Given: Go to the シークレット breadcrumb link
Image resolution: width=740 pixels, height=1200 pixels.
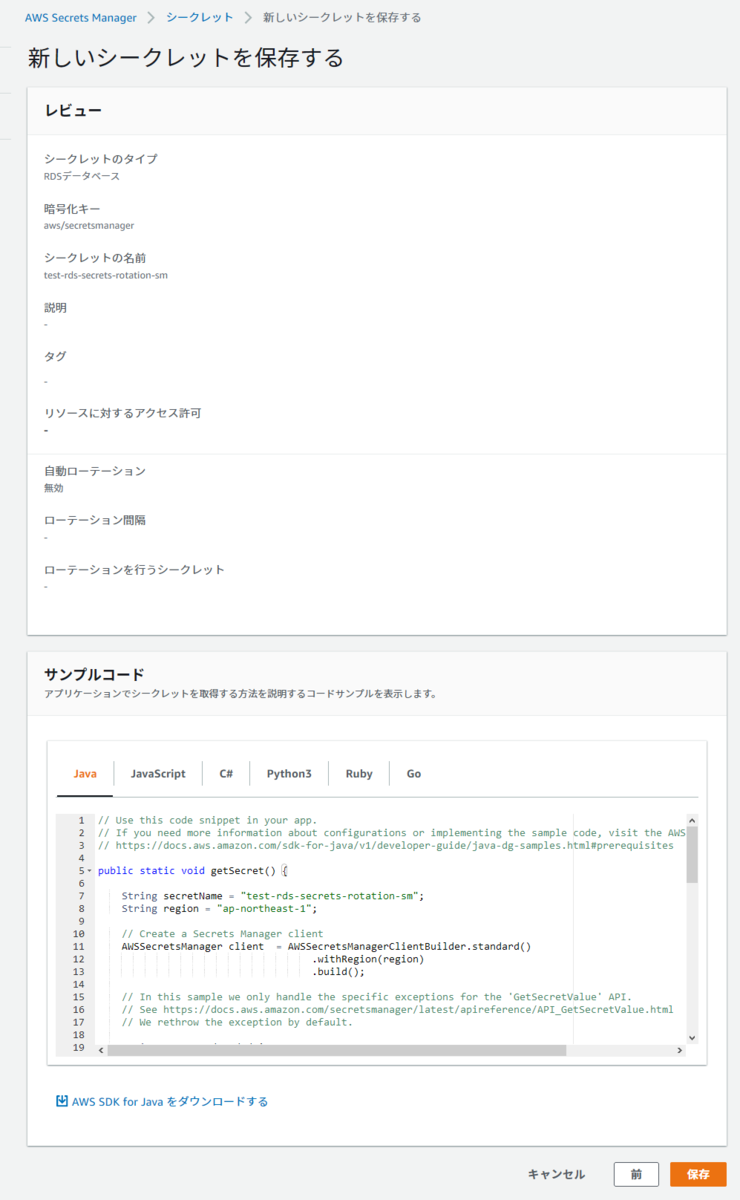Looking at the screenshot, I should 199,17.
